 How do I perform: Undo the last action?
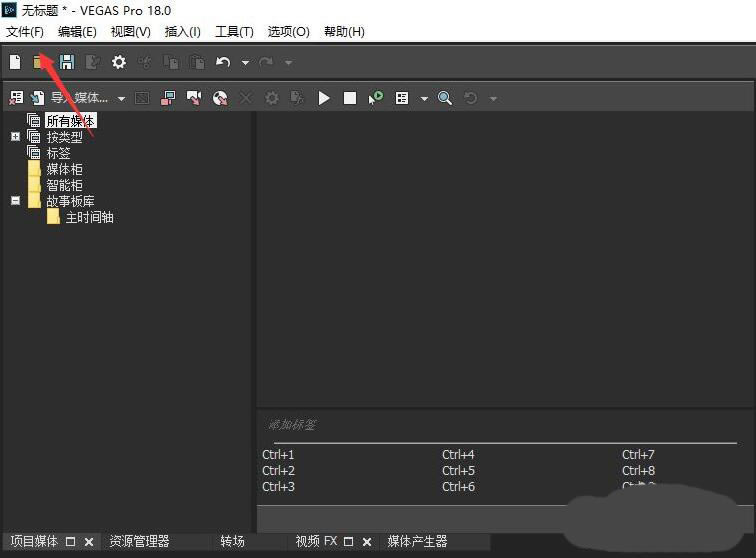point(223,62)
